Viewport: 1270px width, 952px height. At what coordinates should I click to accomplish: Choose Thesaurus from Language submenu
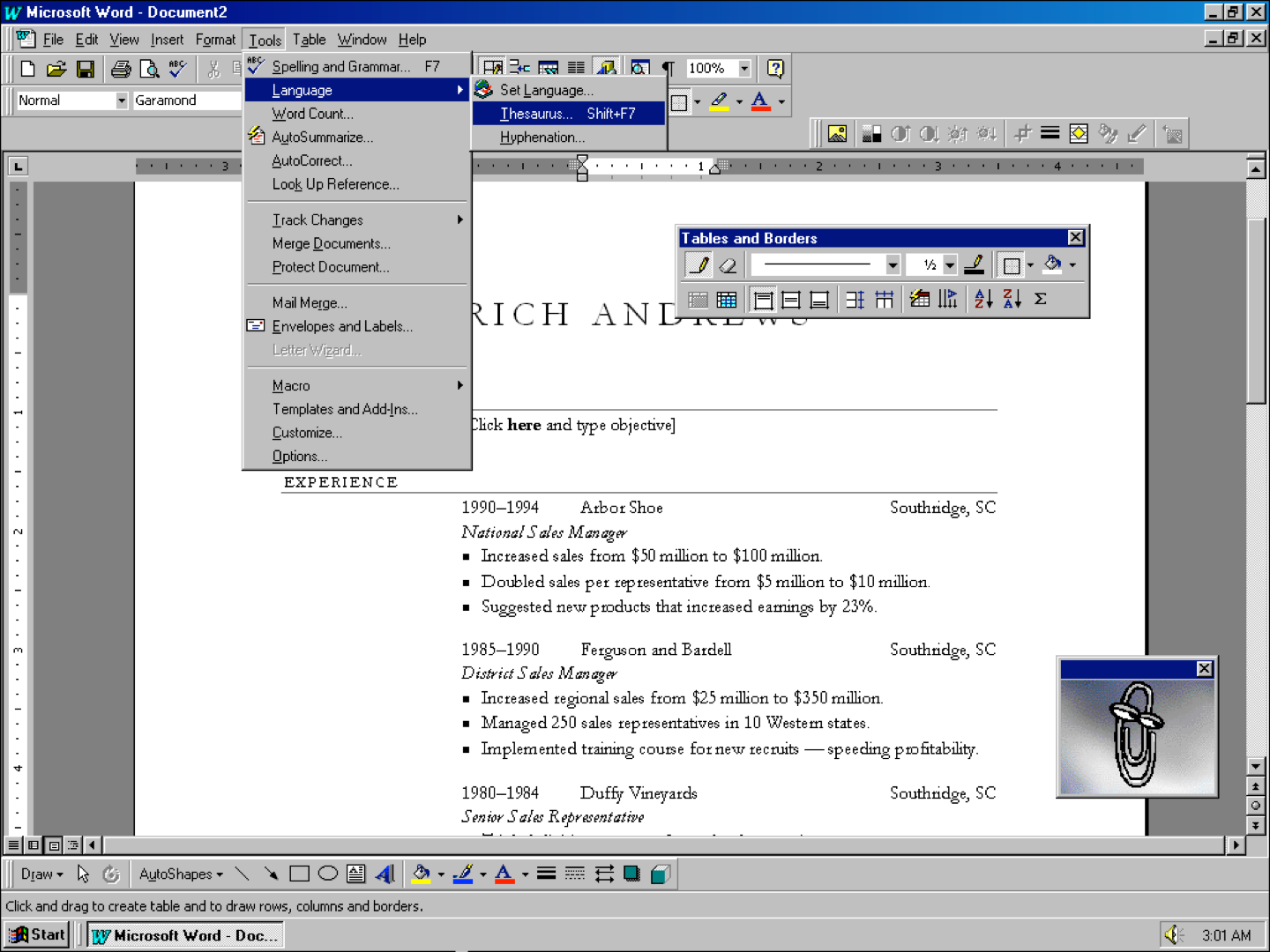click(x=569, y=114)
